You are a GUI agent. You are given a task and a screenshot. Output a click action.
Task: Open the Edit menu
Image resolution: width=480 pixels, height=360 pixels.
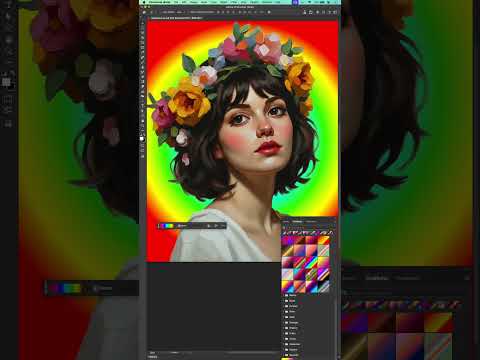tap(184, 2)
